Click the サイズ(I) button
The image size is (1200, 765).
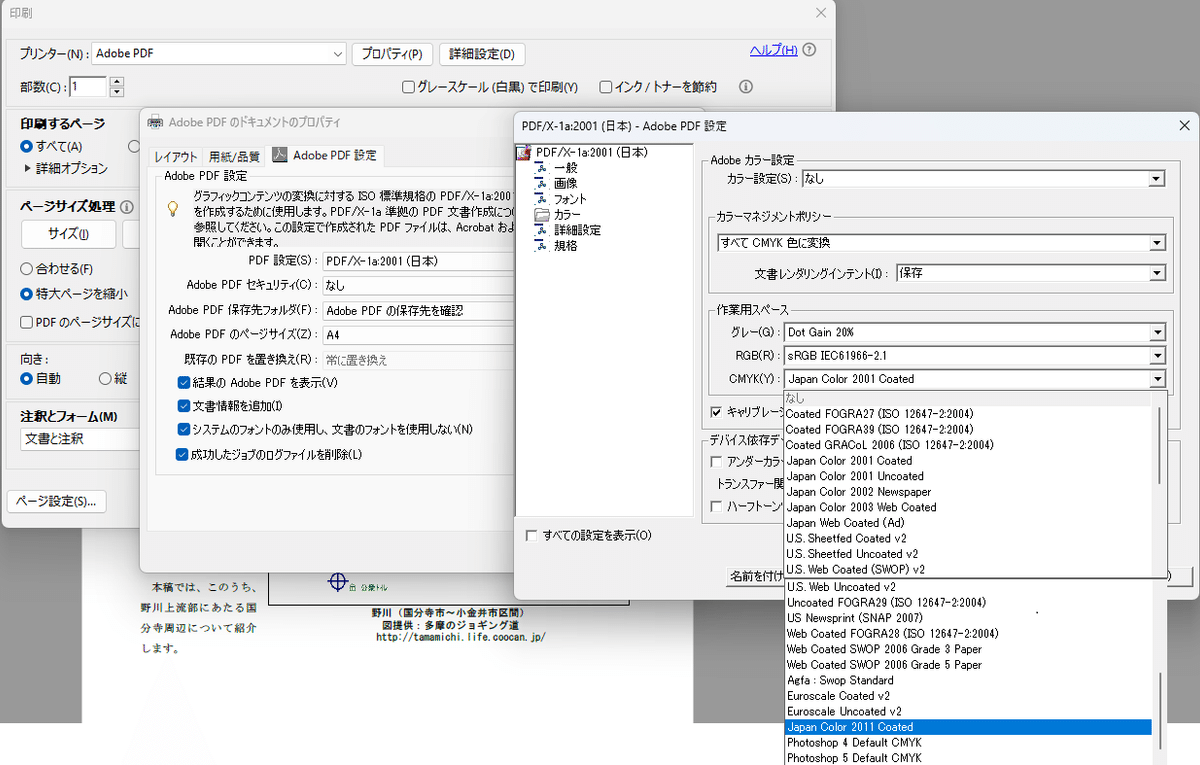tap(68, 234)
